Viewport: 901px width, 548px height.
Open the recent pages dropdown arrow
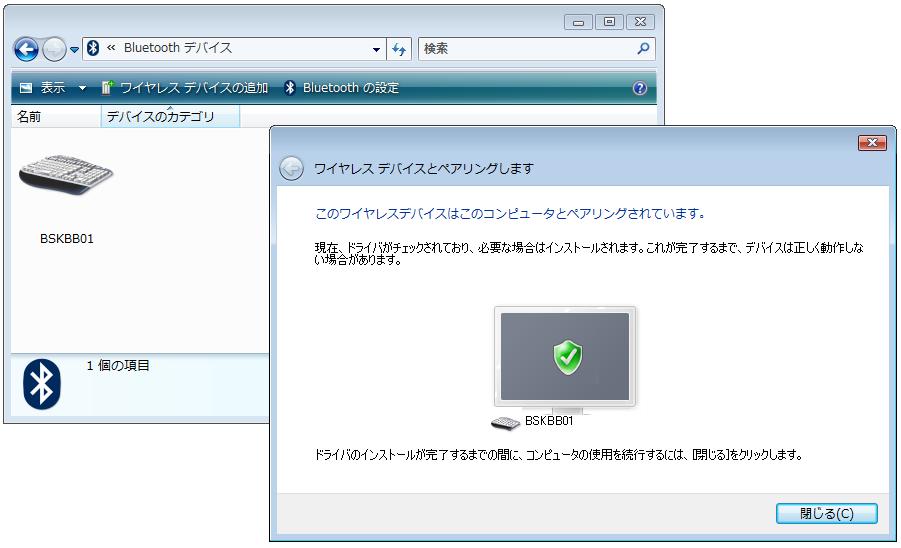(x=74, y=50)
